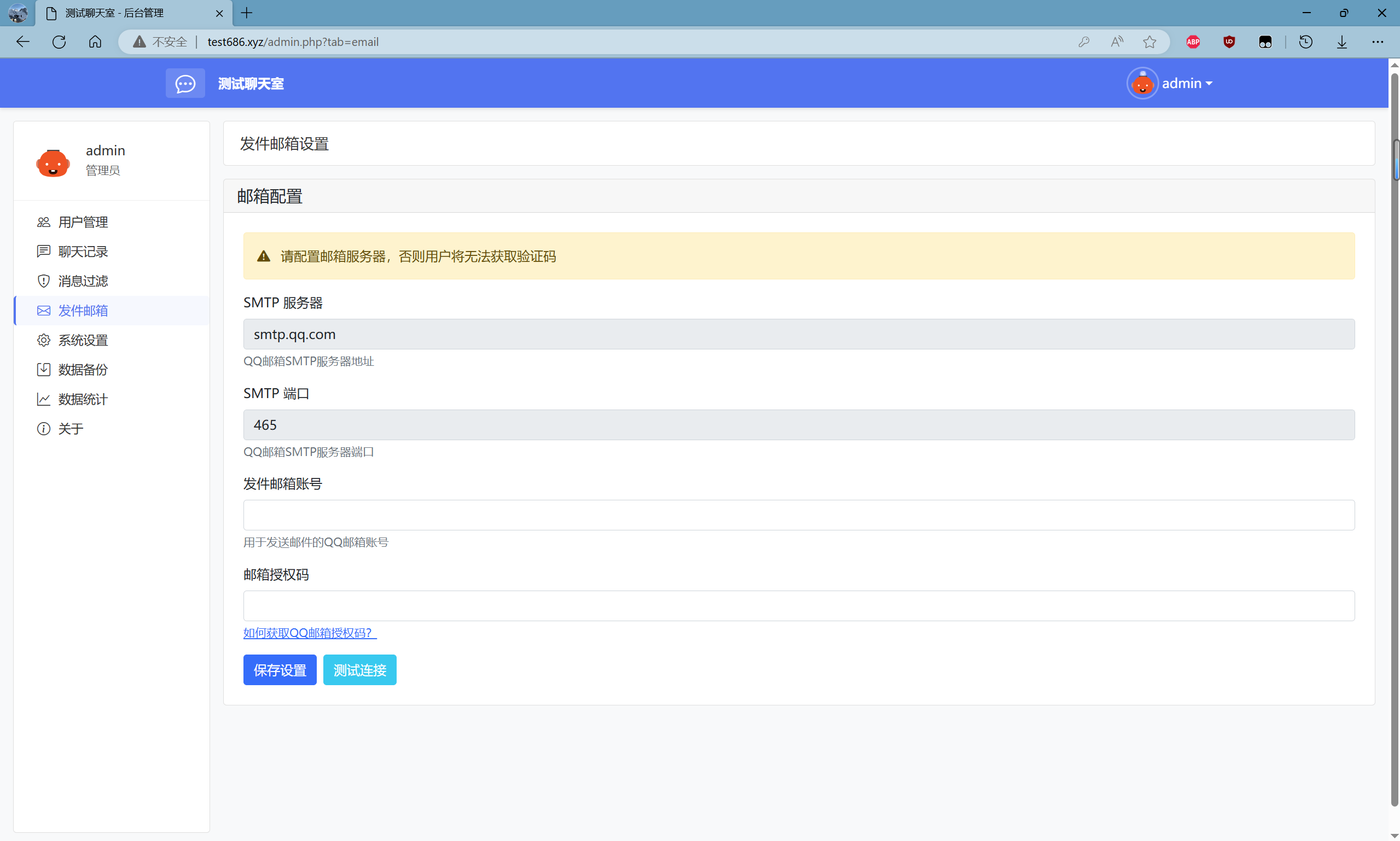Go to 聊天记录 section
This screenshot has height=841, width=1400.
point(83,252)
